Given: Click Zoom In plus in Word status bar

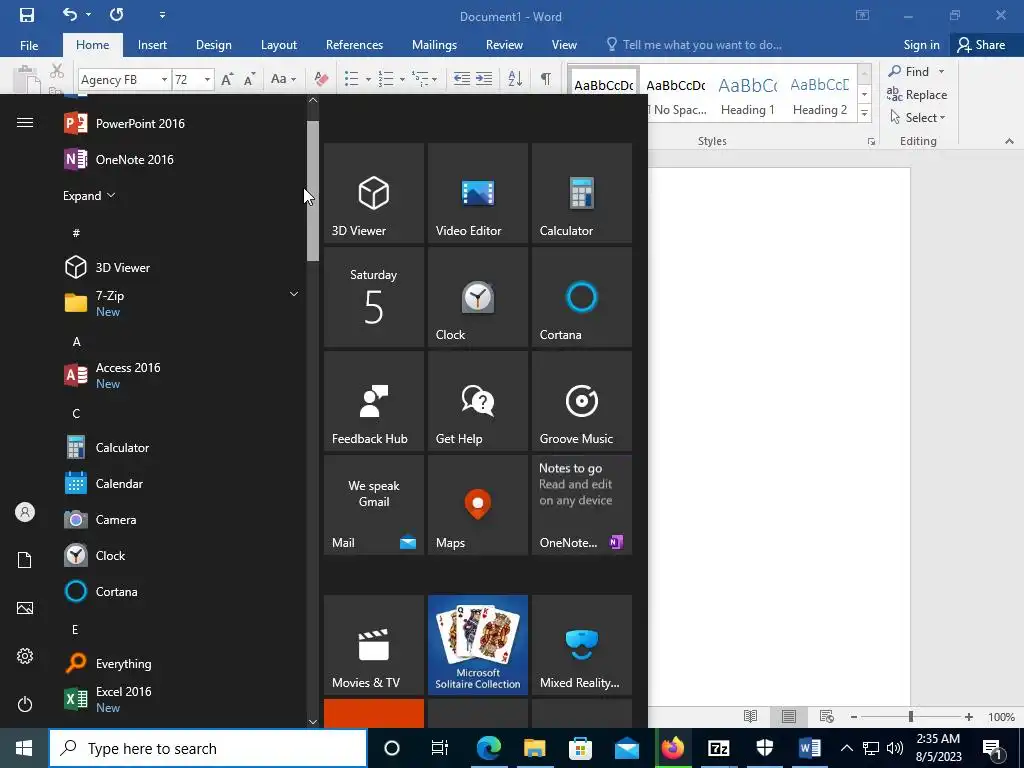Looking at the screenshot, I should [x=968, y=717].
